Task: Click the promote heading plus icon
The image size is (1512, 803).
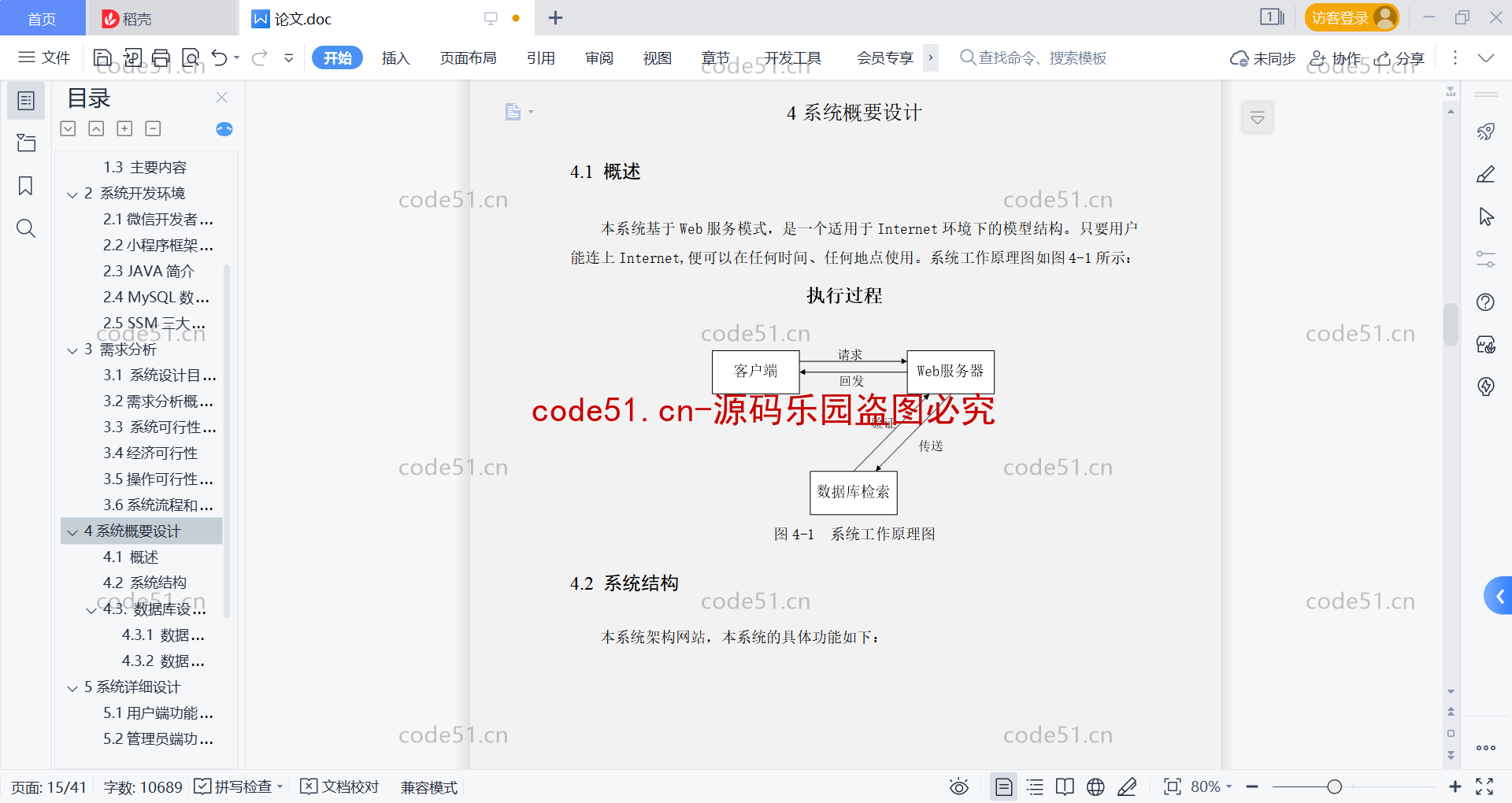Action: 124,128
